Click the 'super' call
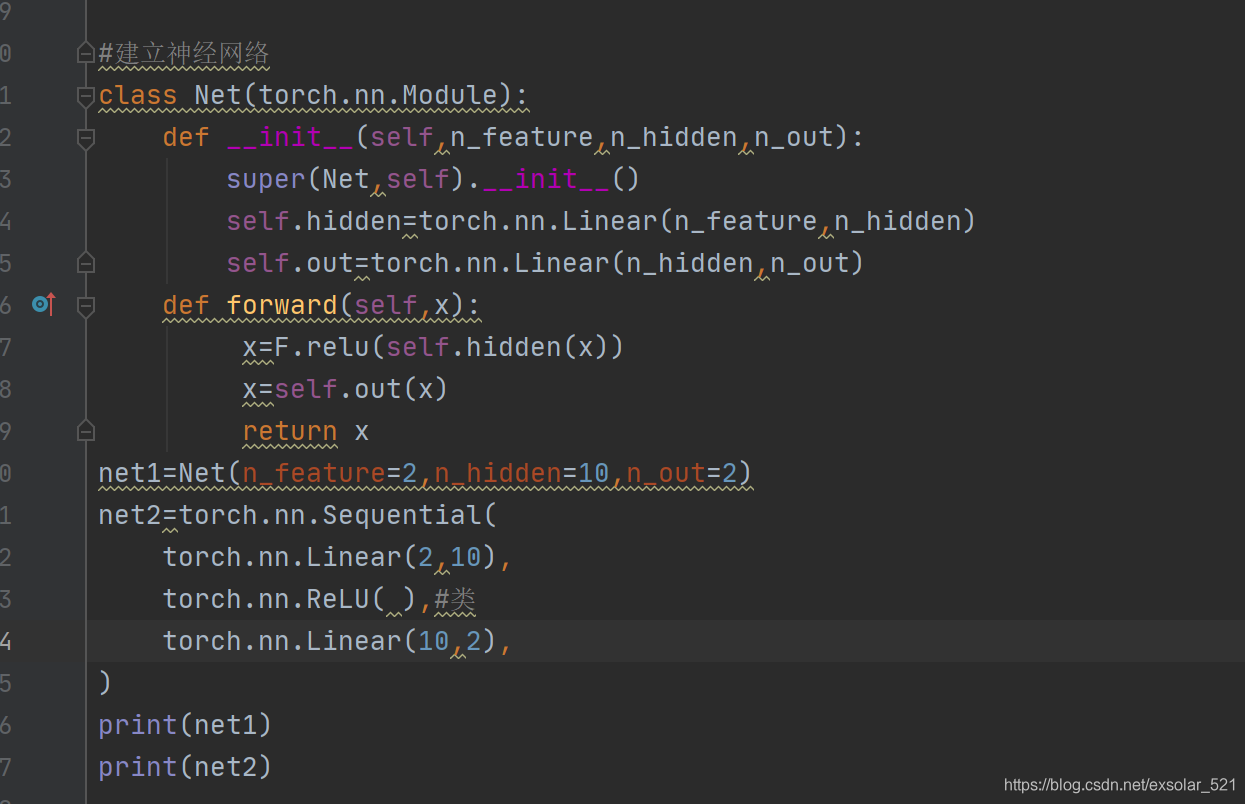This screenshot has height=804, width=1245. (x=266, y=179)
